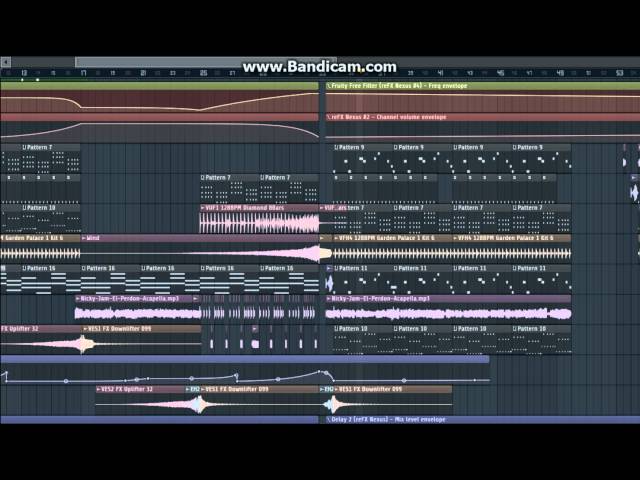Screen dimensions: 640x480
Task: Click the Freq envelope curve's lowest dip point
Action: coord(199,109)
